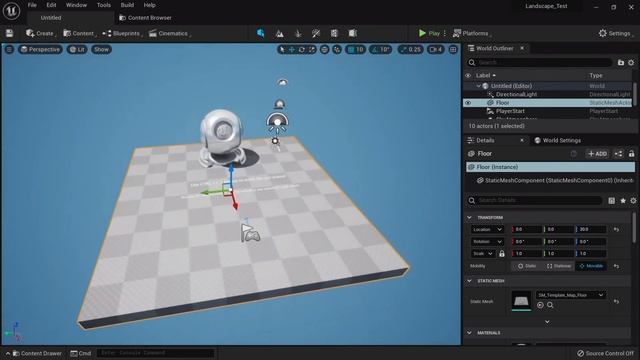
Task: Set Mobility to Movable
Action: tap(591, 266)
